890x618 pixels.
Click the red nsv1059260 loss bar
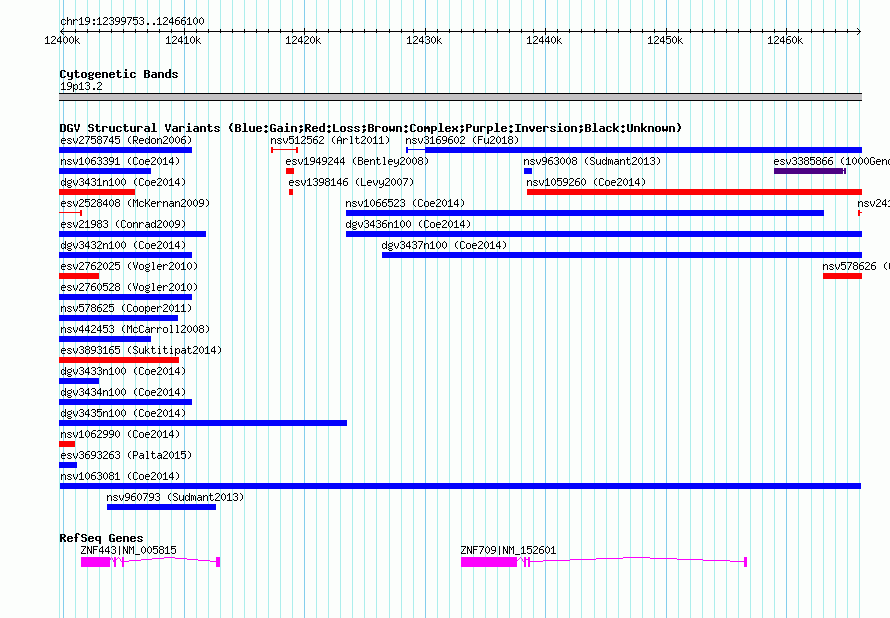point(694,192)
